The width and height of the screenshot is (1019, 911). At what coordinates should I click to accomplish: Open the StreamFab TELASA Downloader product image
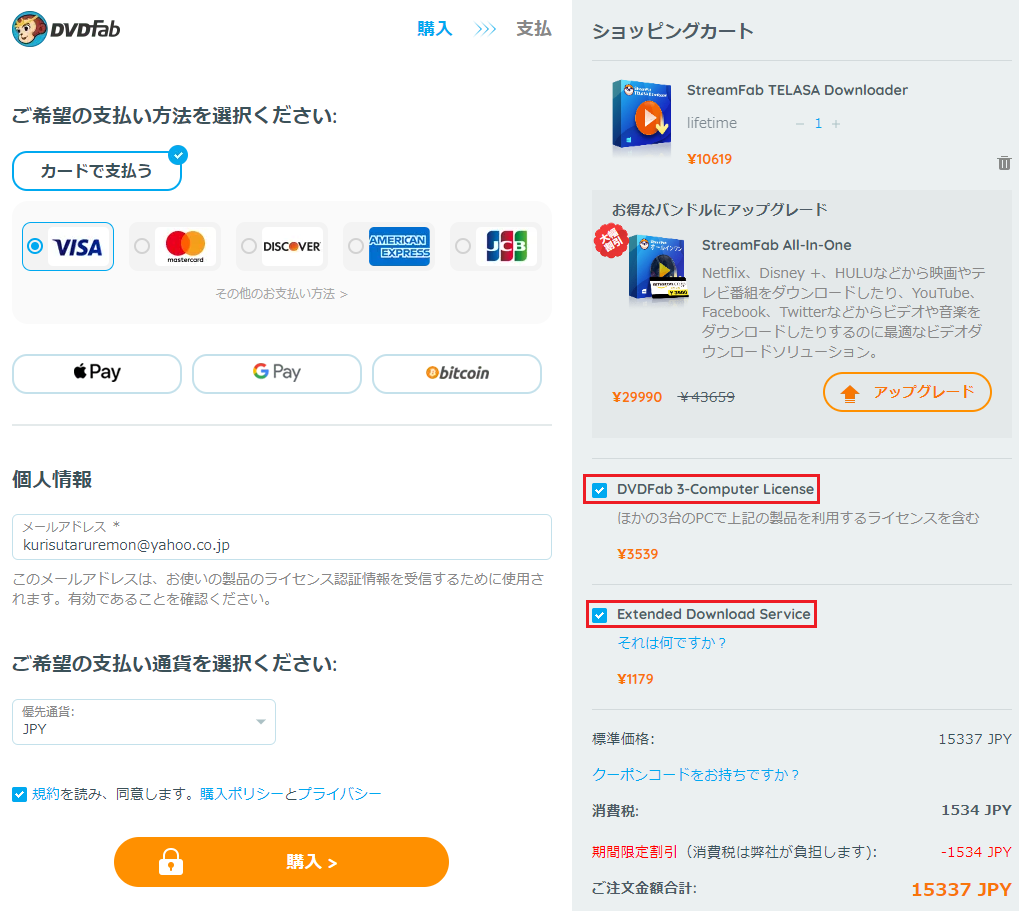641,117
